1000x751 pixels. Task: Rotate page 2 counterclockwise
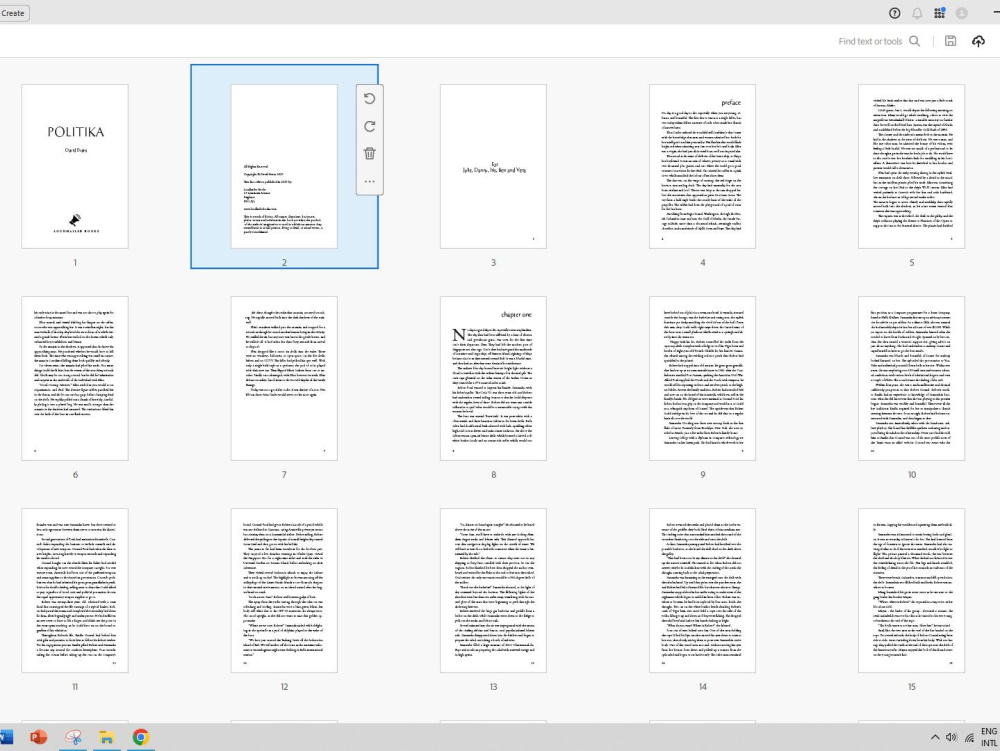point(370,98)
